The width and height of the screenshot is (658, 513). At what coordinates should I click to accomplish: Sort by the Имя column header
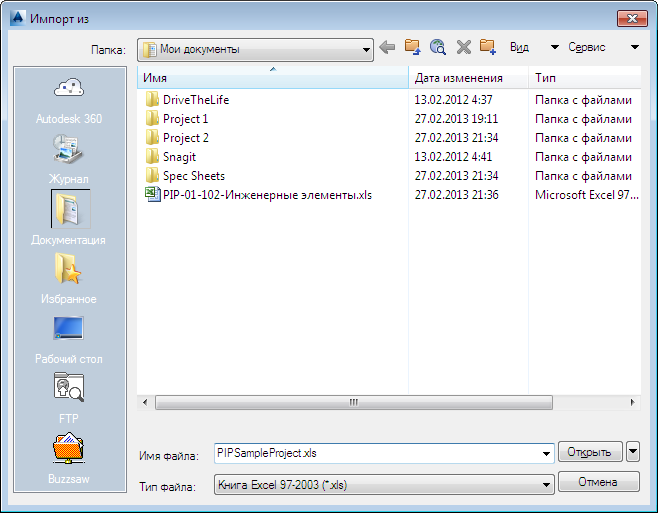click(x=273, y=77)
